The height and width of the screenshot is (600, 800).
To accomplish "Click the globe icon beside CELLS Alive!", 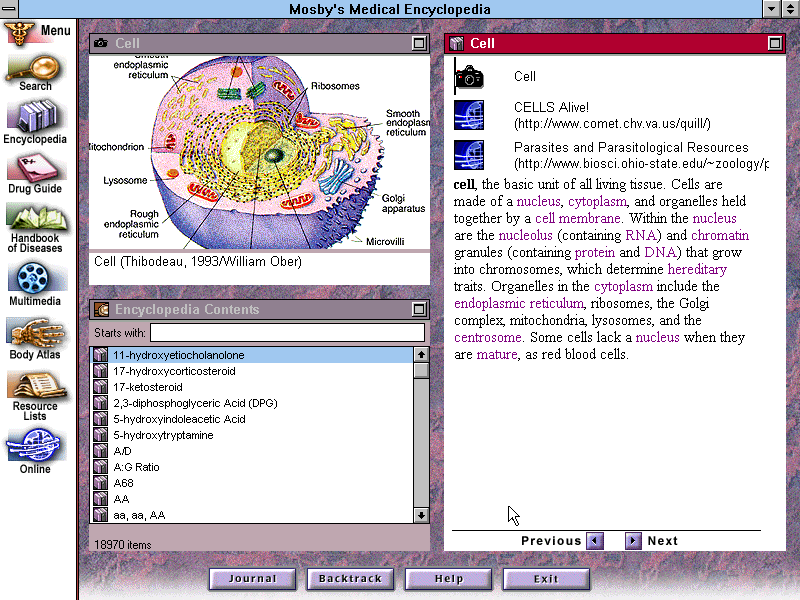I will [x=469, y=115].
